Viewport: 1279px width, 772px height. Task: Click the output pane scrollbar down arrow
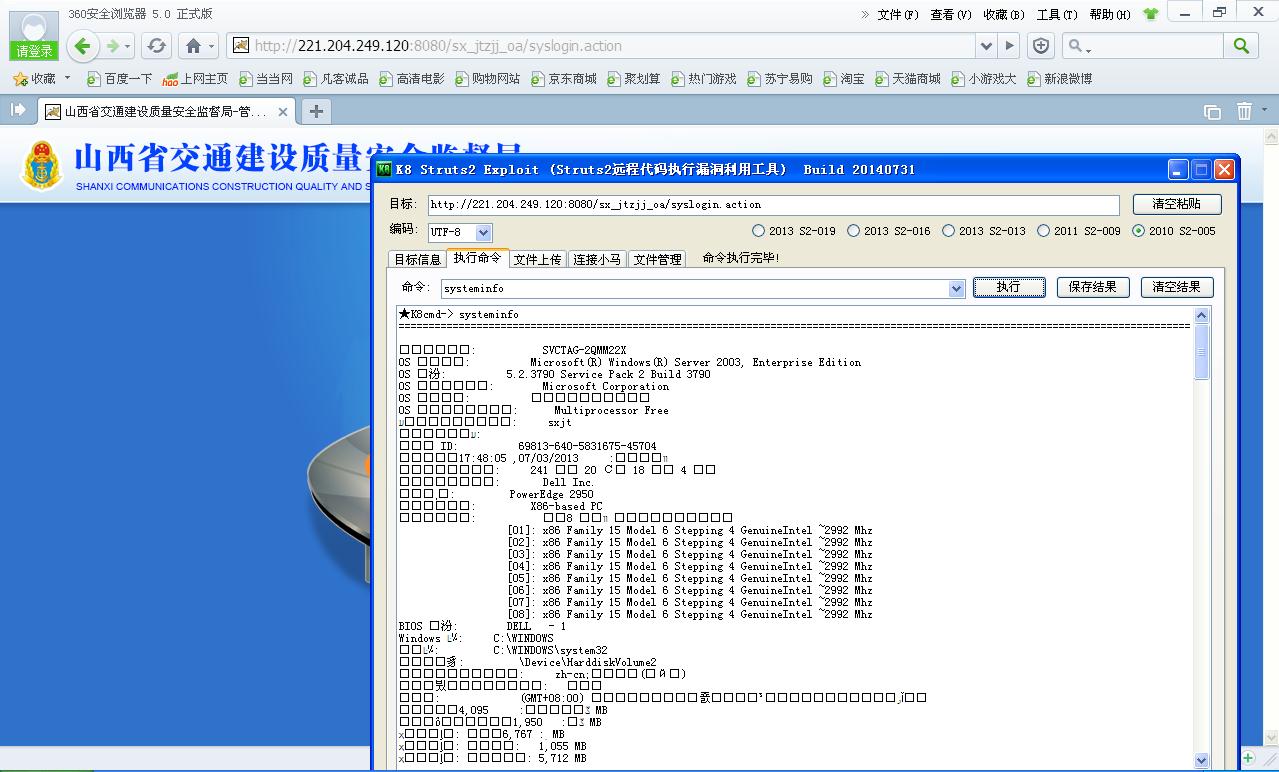[1202, 761]
